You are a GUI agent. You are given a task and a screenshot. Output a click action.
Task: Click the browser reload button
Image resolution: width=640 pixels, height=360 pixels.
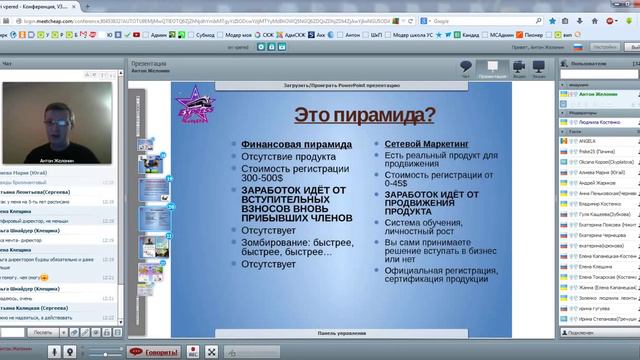[x=411, y=21]
